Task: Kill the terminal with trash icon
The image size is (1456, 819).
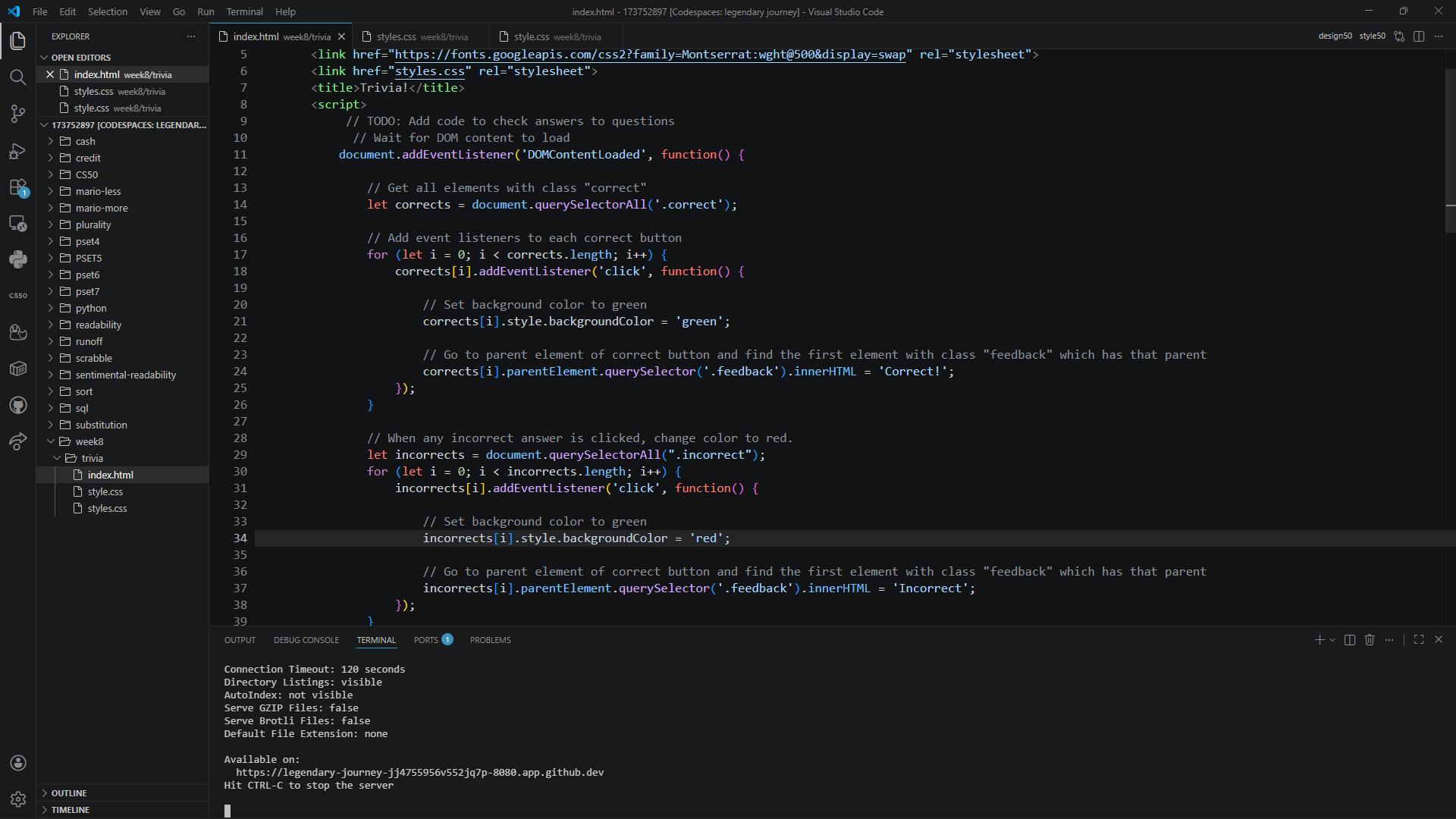Action: coord(1370,640)
